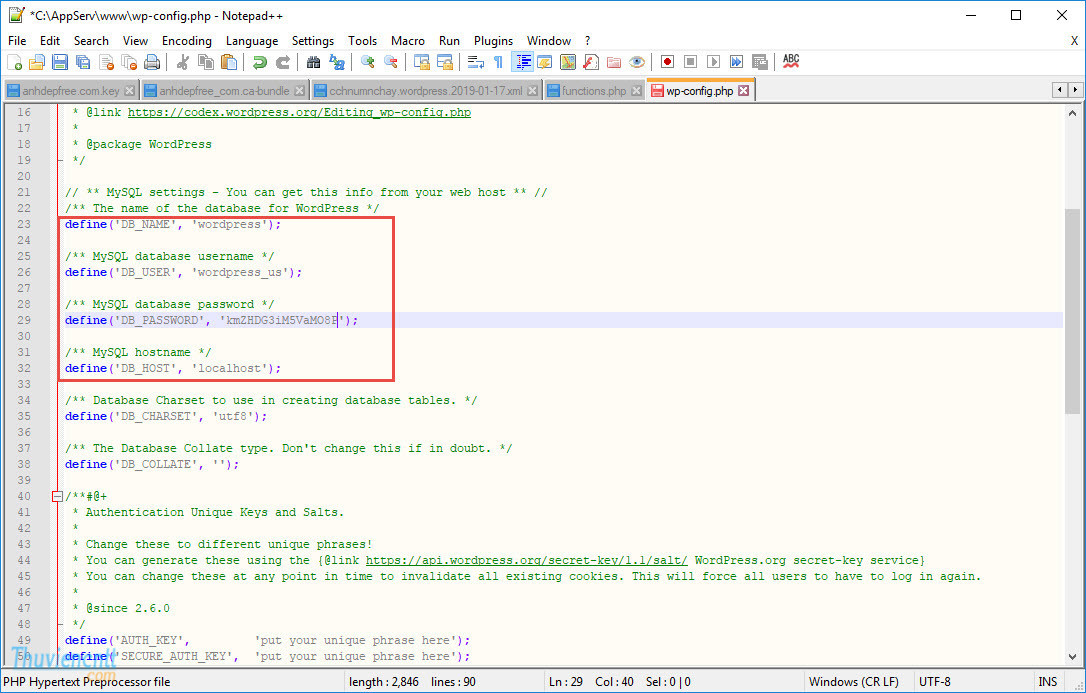Open Find with the binoculars icon
The width and height of the screenshot is (1086, 693).
314,62
